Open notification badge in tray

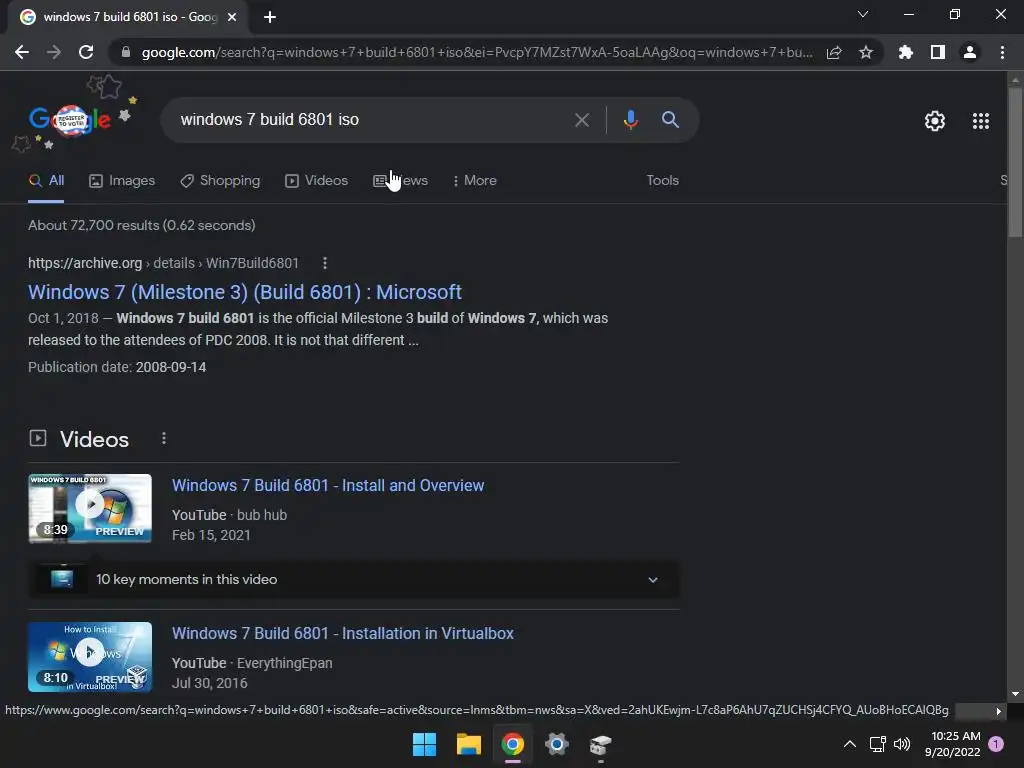[996, 744]
